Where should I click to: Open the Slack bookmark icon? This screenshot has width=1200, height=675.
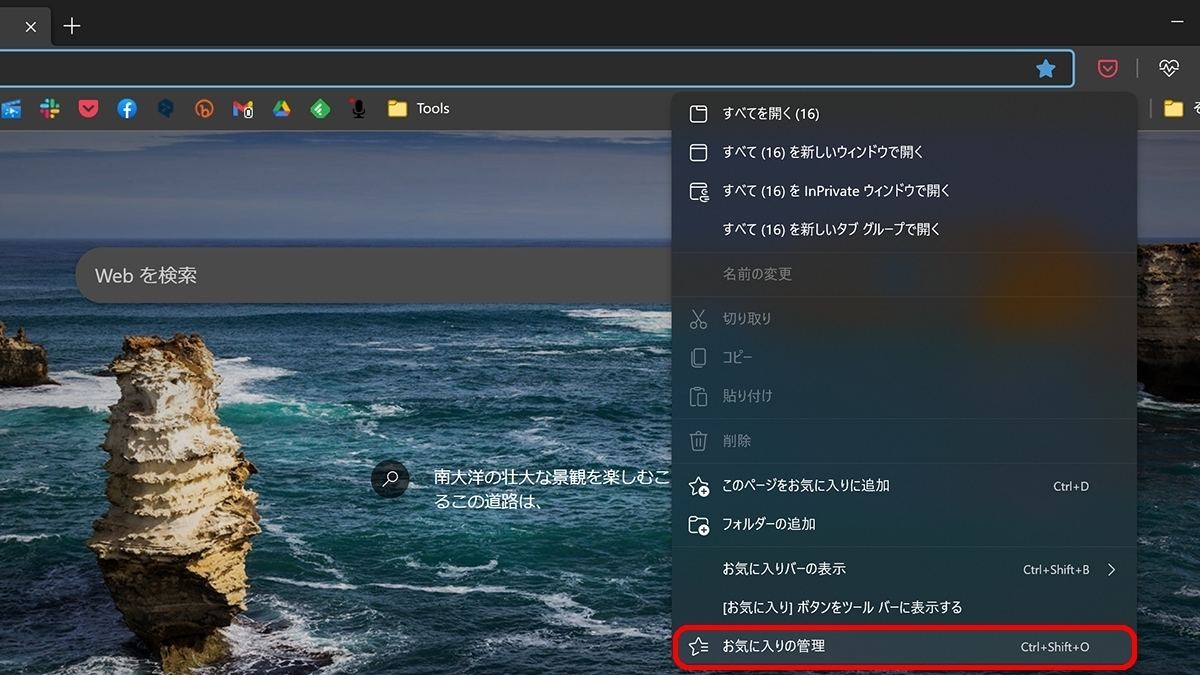point(50,109)
